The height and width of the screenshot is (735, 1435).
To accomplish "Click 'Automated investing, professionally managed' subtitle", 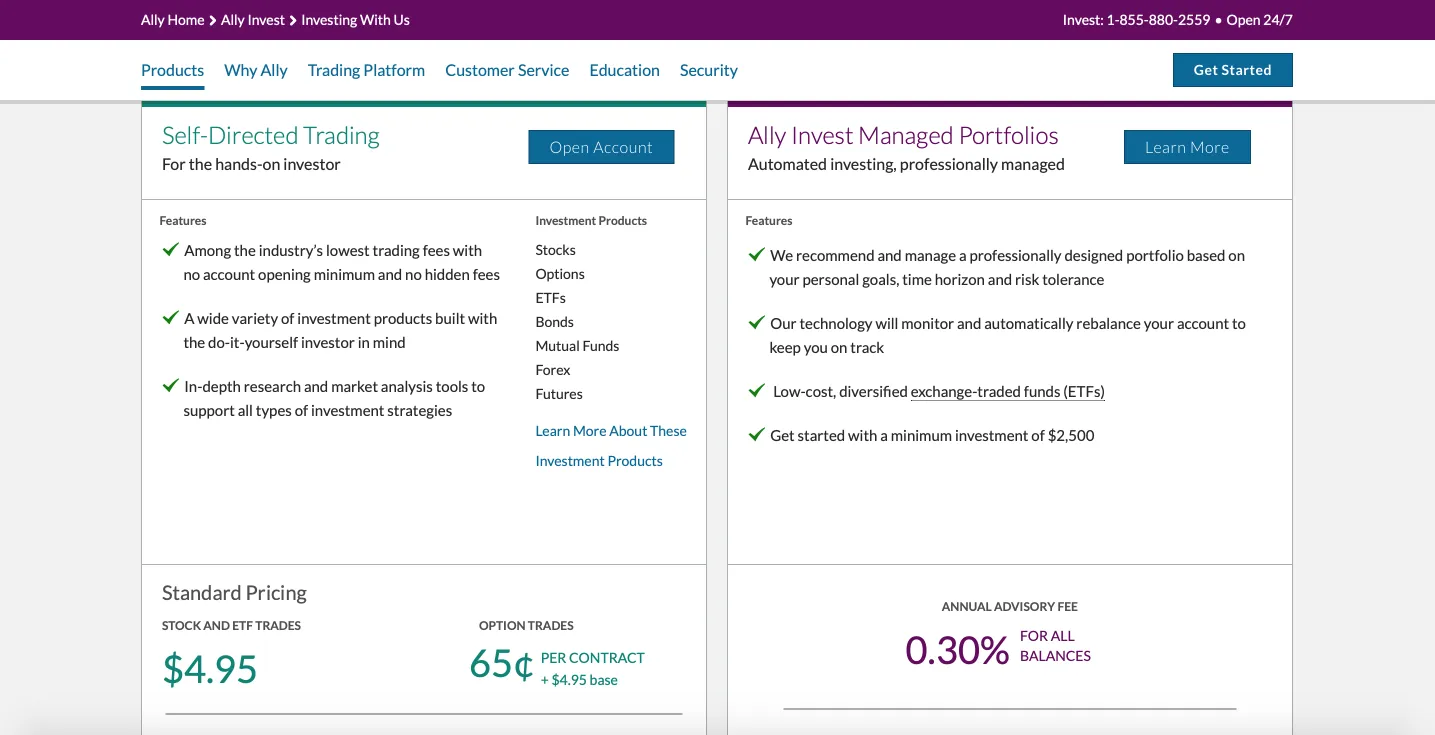I will pyautogui.click(x=906, y=164).
